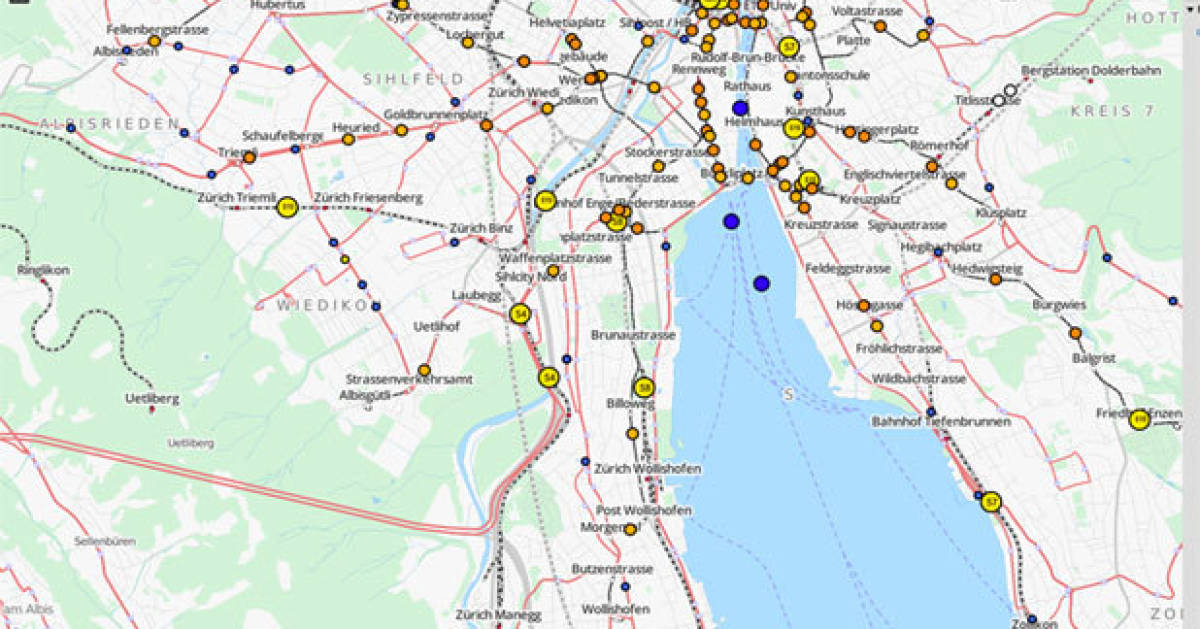Select the orange stop marker at Kunsthaus

pyautogui.click(x=810, y=132)
